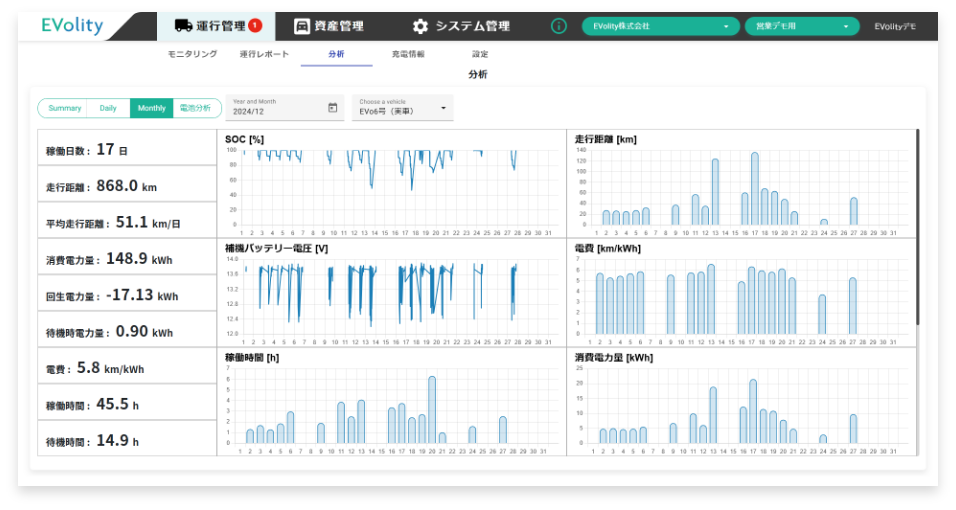Click the charts panel vertical scrollbar

click(917, 227)
